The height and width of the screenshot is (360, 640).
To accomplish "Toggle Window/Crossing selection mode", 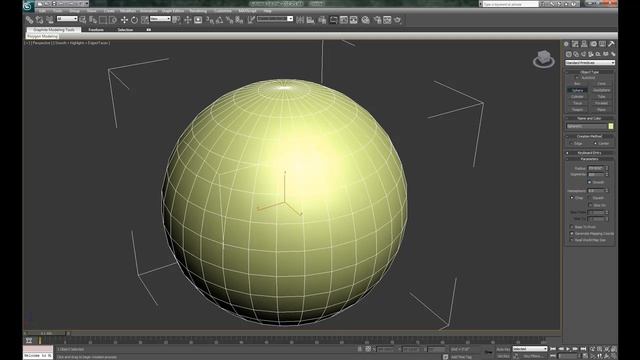I will coord(113,20).
